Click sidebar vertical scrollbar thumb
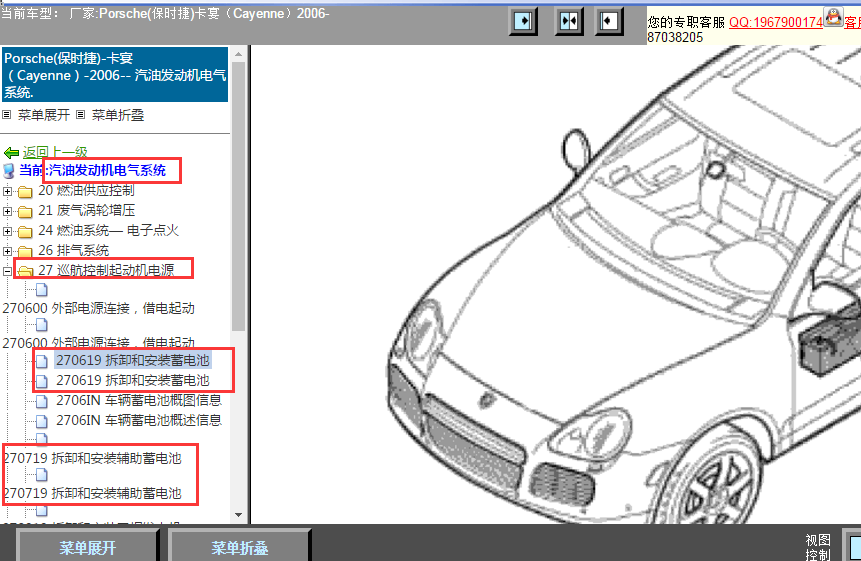 click(238, 197)
